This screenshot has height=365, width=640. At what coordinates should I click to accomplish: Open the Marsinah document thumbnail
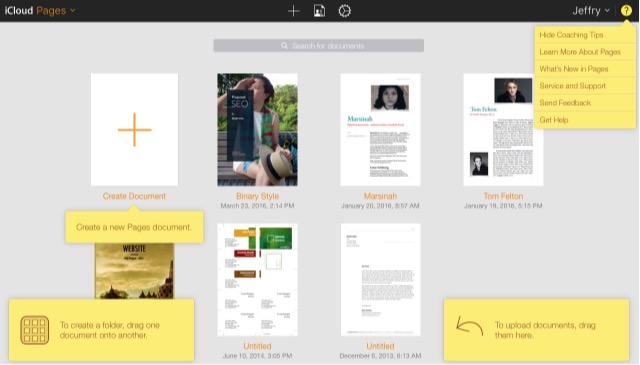[380, 130]
